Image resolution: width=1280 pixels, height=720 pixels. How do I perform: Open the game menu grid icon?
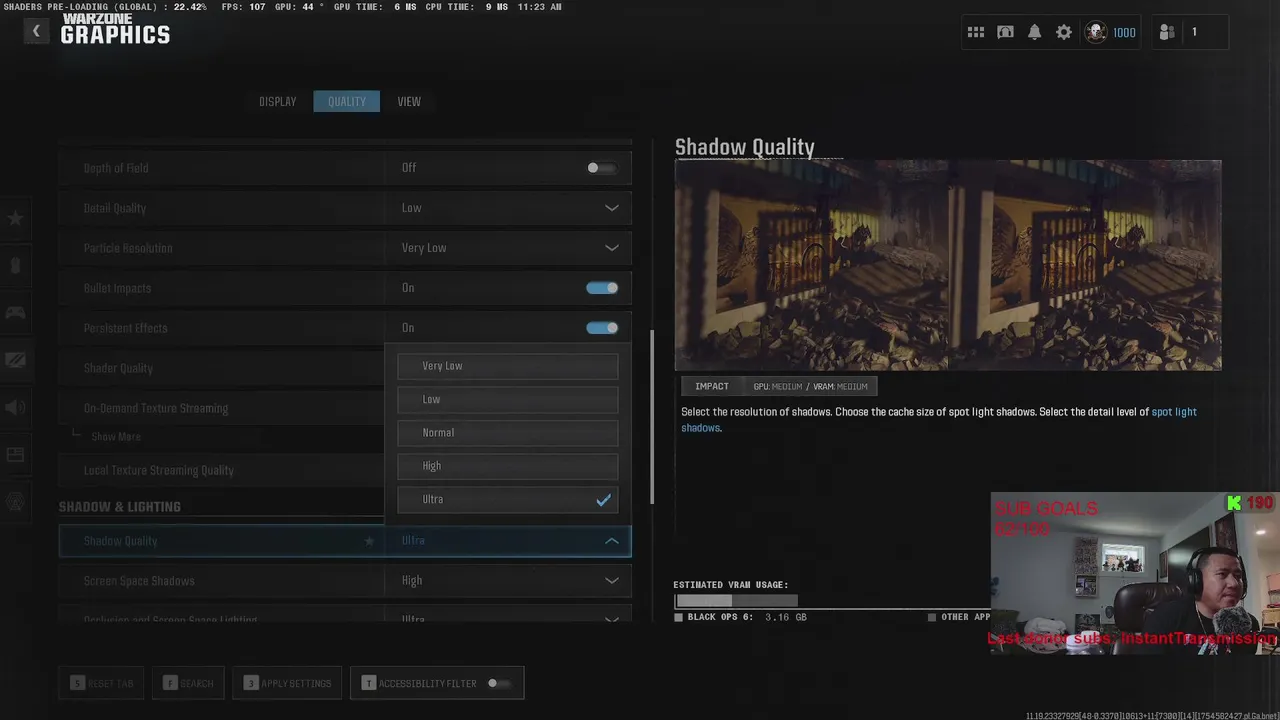pyautogui.click(x=976, y=32)
